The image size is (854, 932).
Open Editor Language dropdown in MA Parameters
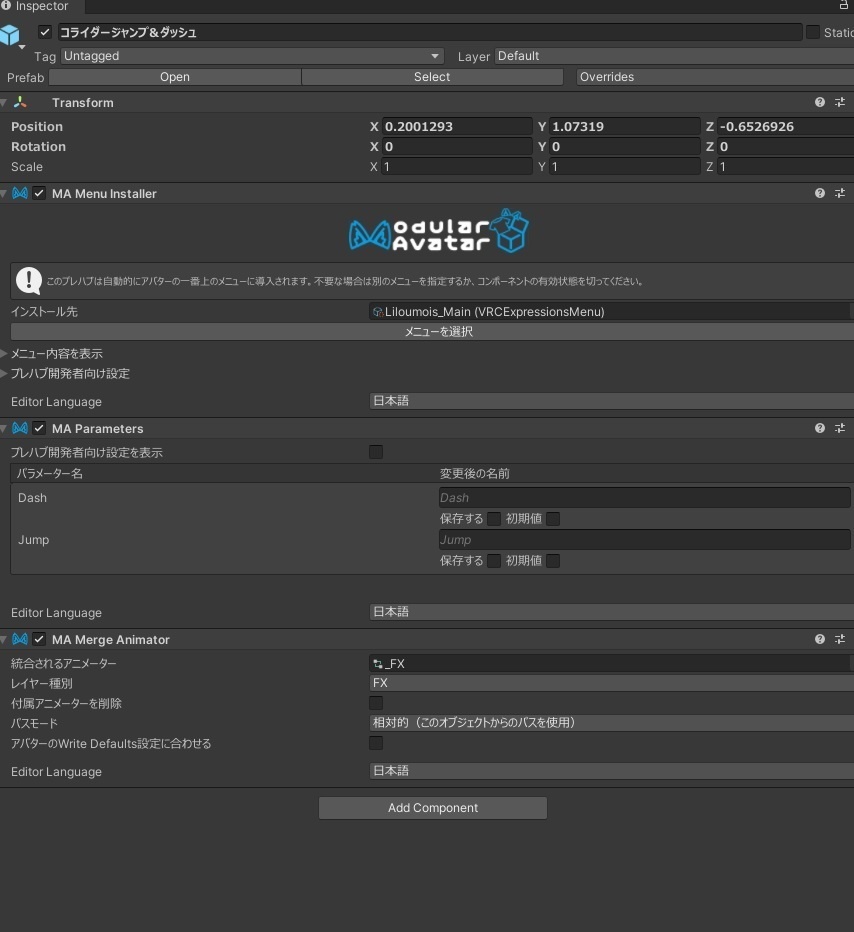(x=612, y=612)
